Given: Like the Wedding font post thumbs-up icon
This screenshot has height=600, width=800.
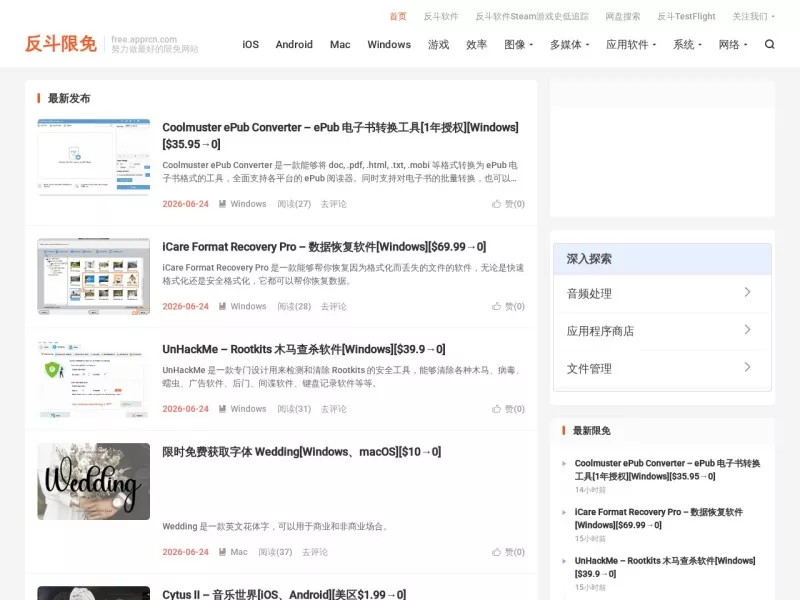Looking at the screenshot, I should (x=496, y=553).
